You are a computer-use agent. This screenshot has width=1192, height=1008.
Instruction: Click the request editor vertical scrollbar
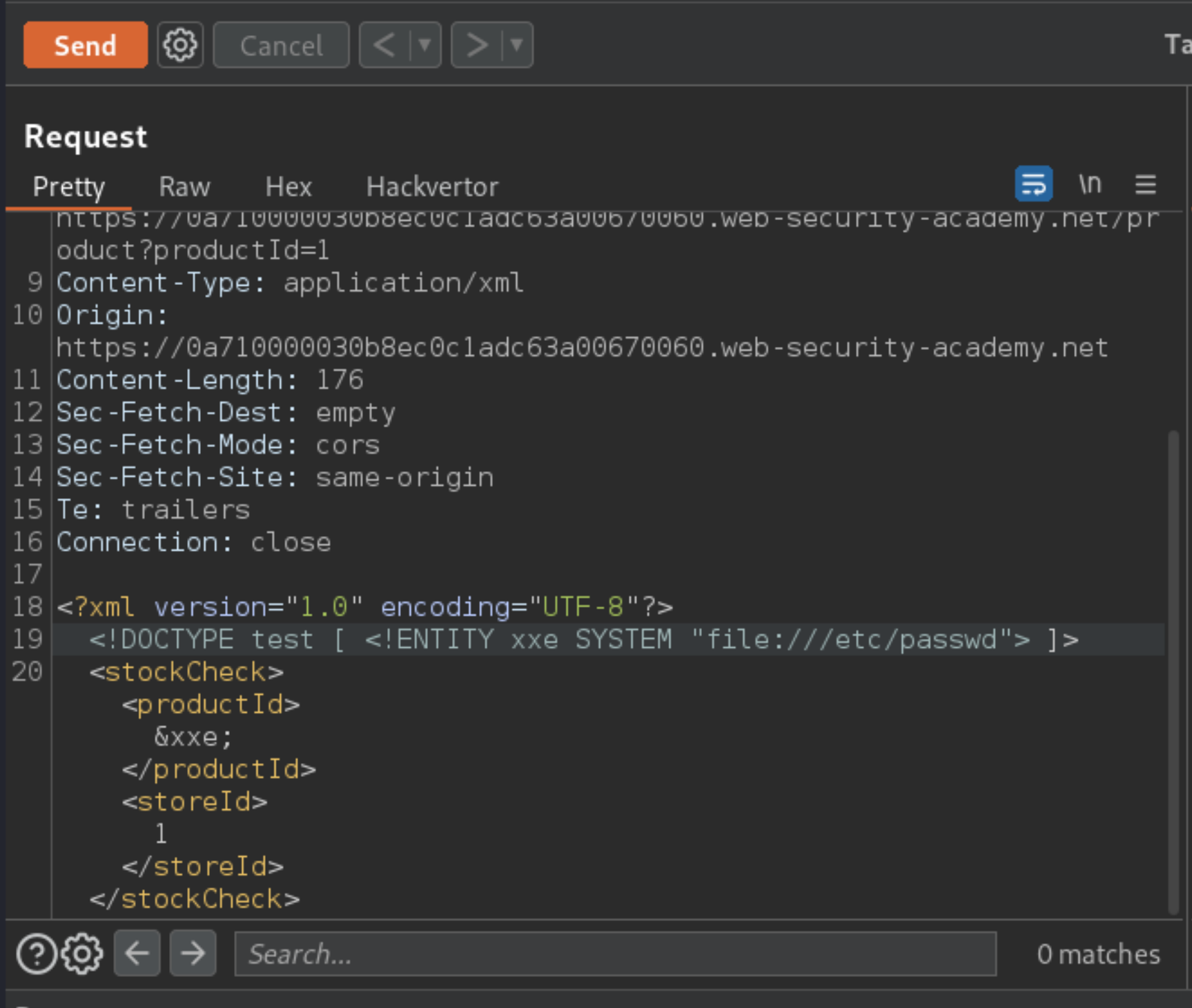[1173, 672]
